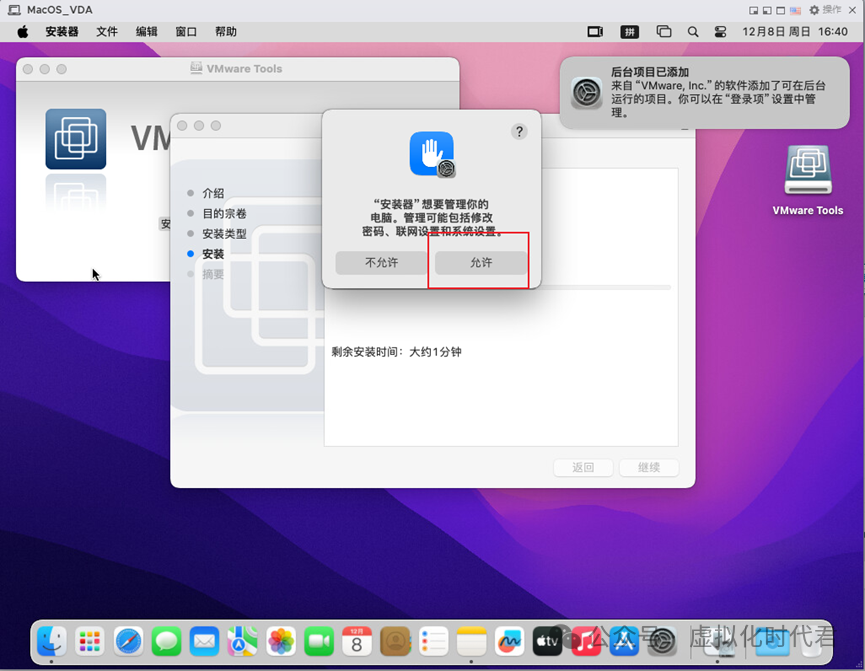865x671 pixels.
Task: Open the Apple menu
Action: pos(23,32)
